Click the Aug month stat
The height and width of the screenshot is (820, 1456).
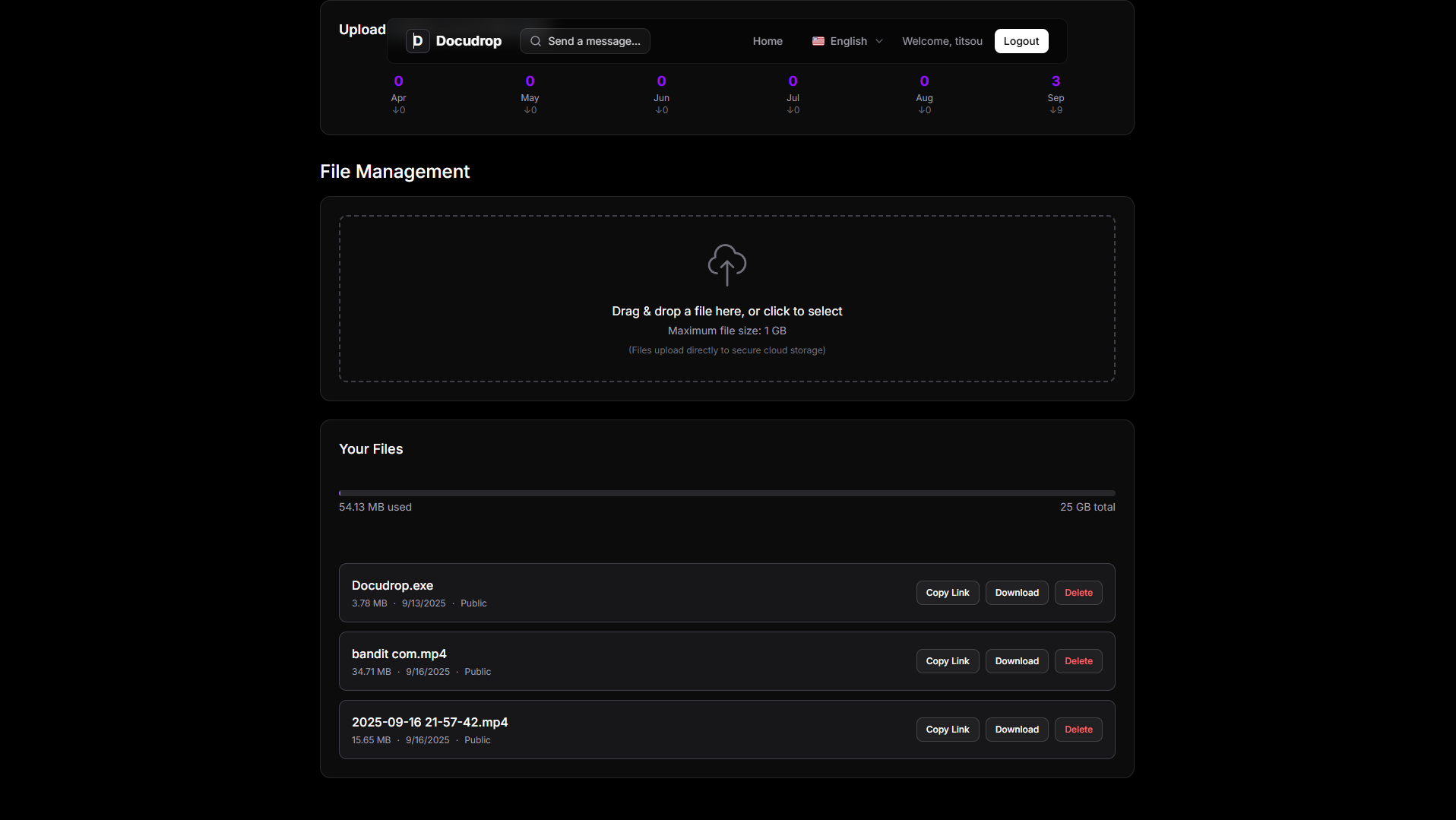click(x=924, y=95)
